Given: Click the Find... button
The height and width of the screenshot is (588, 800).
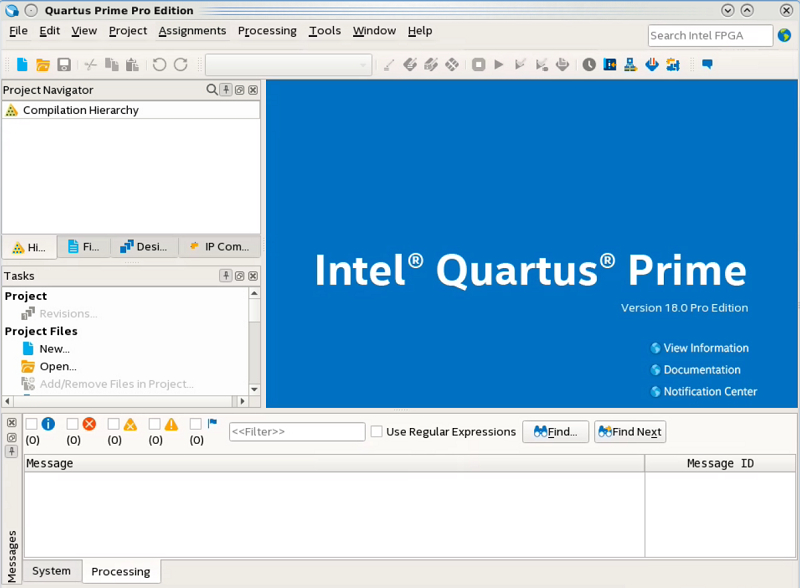Looking at the screenshot, I should 556,432.
